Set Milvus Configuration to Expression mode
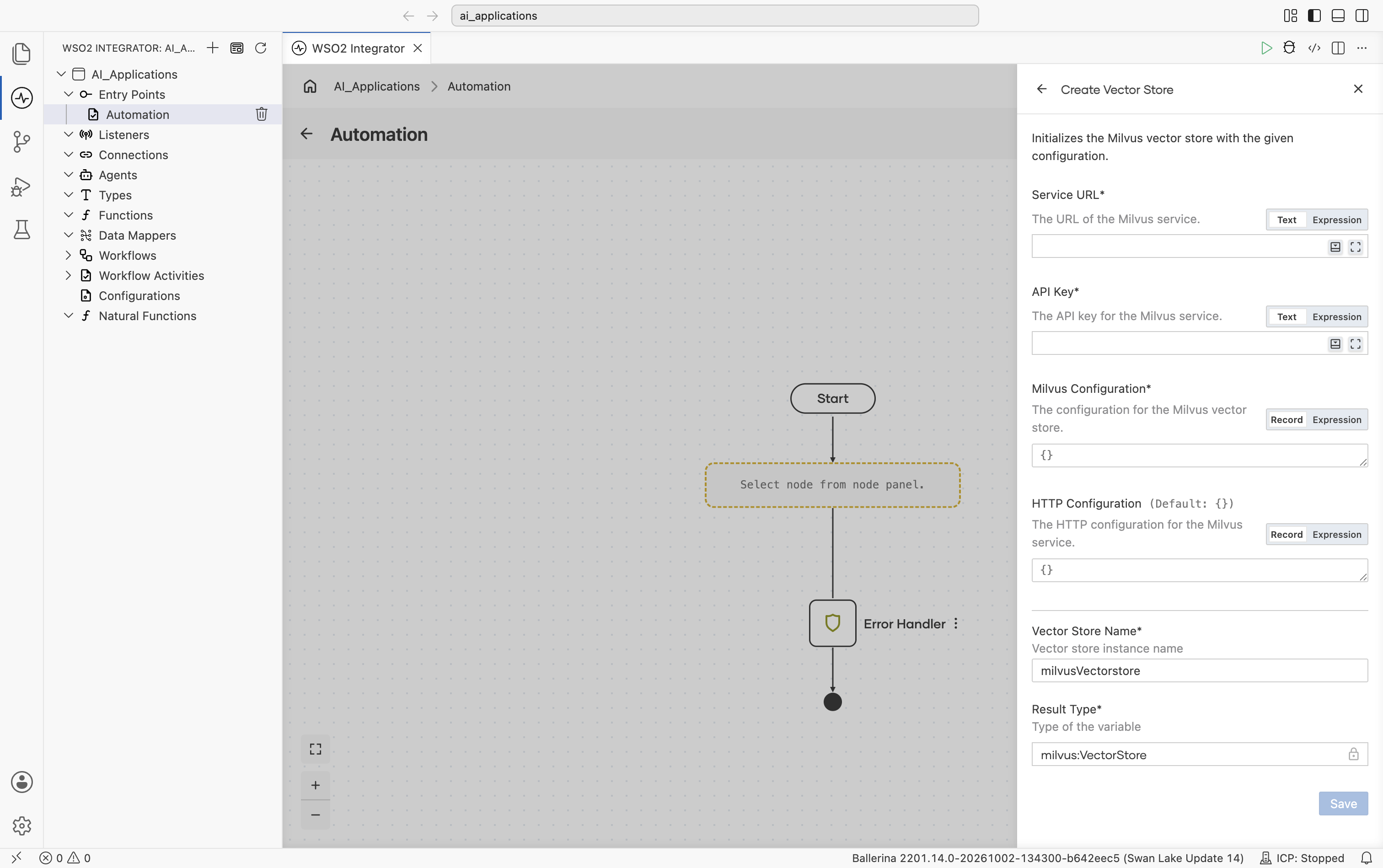Image resolution: width=1383 pixels, height=868 pixels. click(1336, 420)
